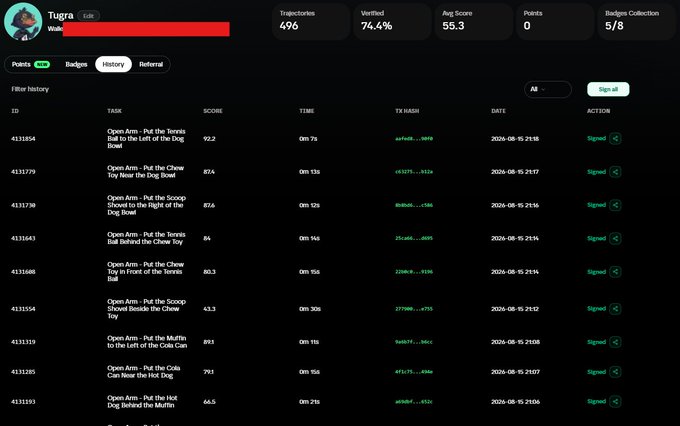The height and width of the screenshot is (426, 680).
Task: Click Signed status for trajectory 4131854
Action: coord(596,138)
